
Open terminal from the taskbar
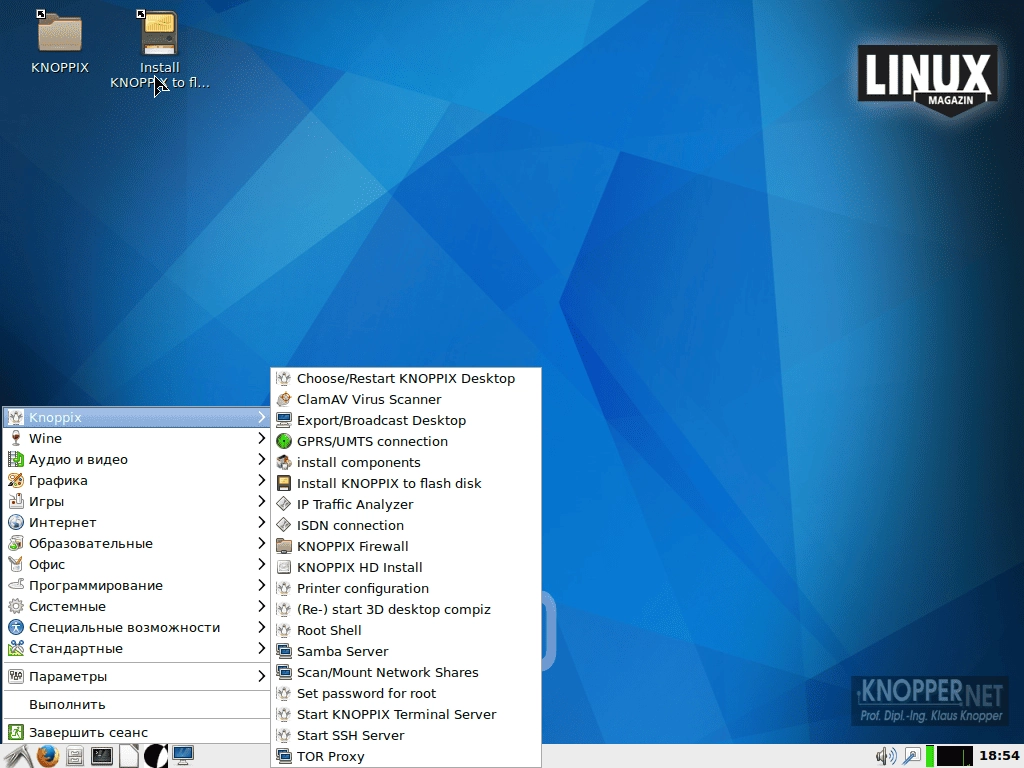[102, 756]
